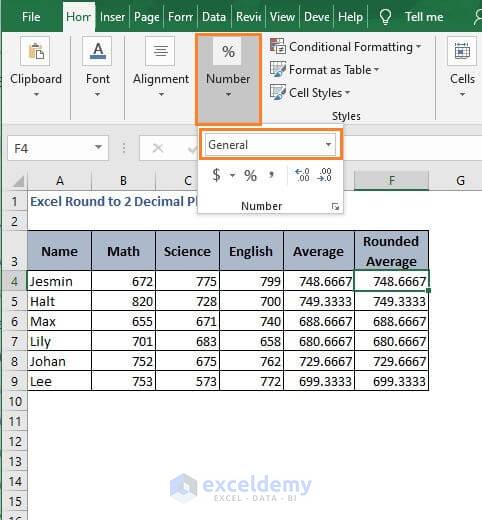Click Halt's Rounded Average 749.3333 in column F
The image size is (482, 520).
[x=391, y=301]
